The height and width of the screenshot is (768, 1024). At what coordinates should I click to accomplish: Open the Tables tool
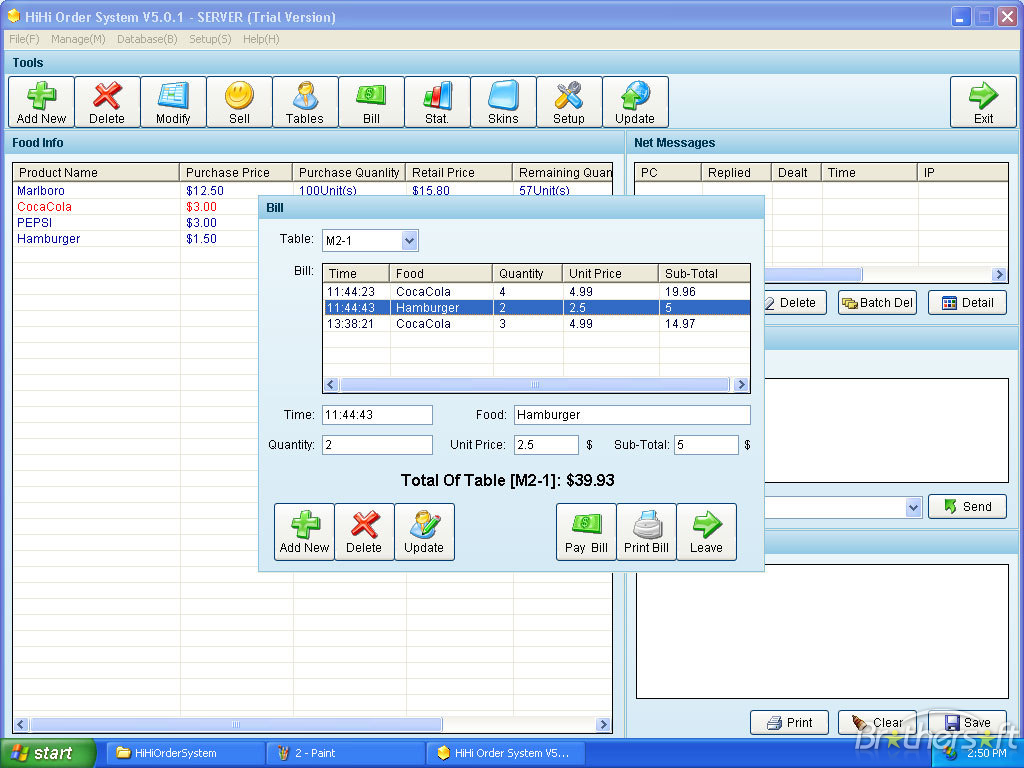[305, 102]
